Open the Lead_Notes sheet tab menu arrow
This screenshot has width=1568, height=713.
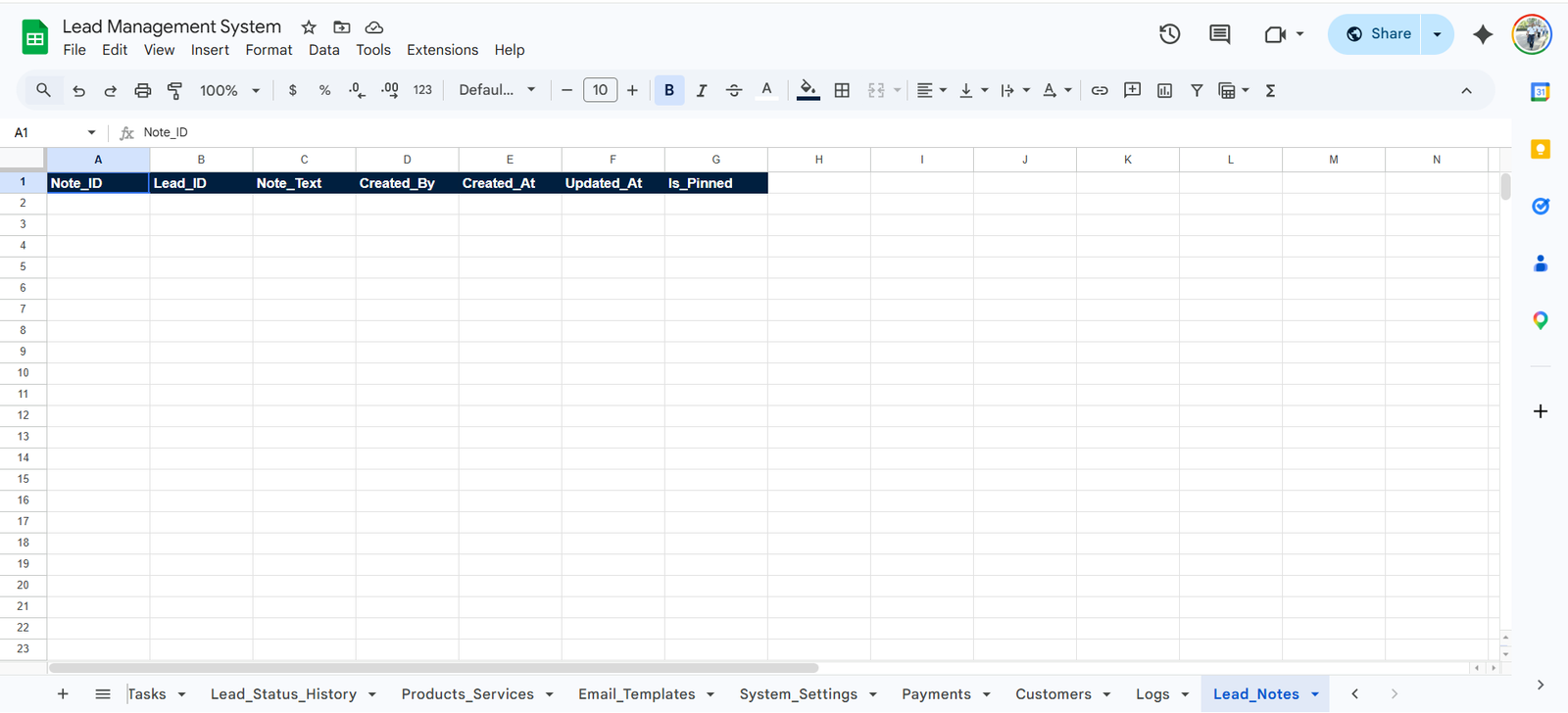coord(1315,694)
